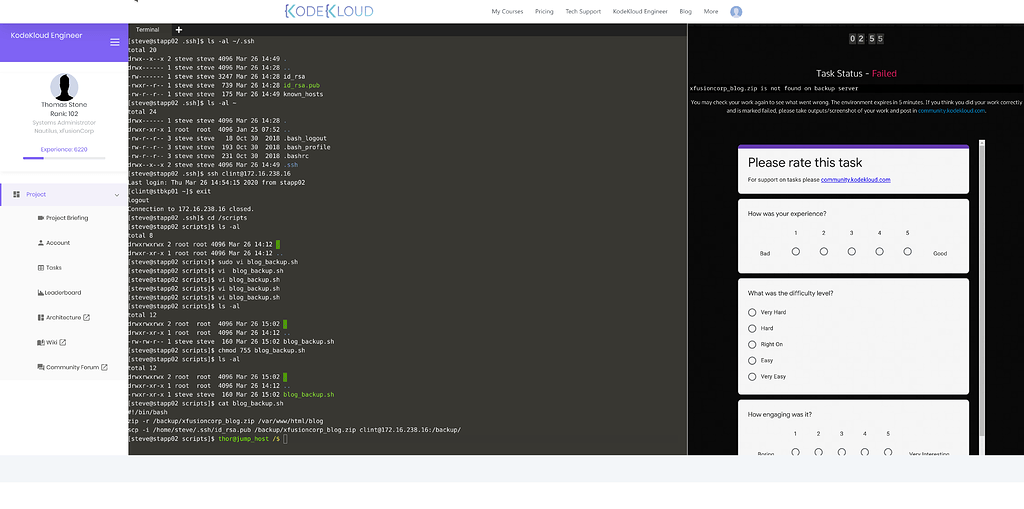The image size is (1024, 509).
Task: Switch to the Terminal tab
Action: (147, 30)
